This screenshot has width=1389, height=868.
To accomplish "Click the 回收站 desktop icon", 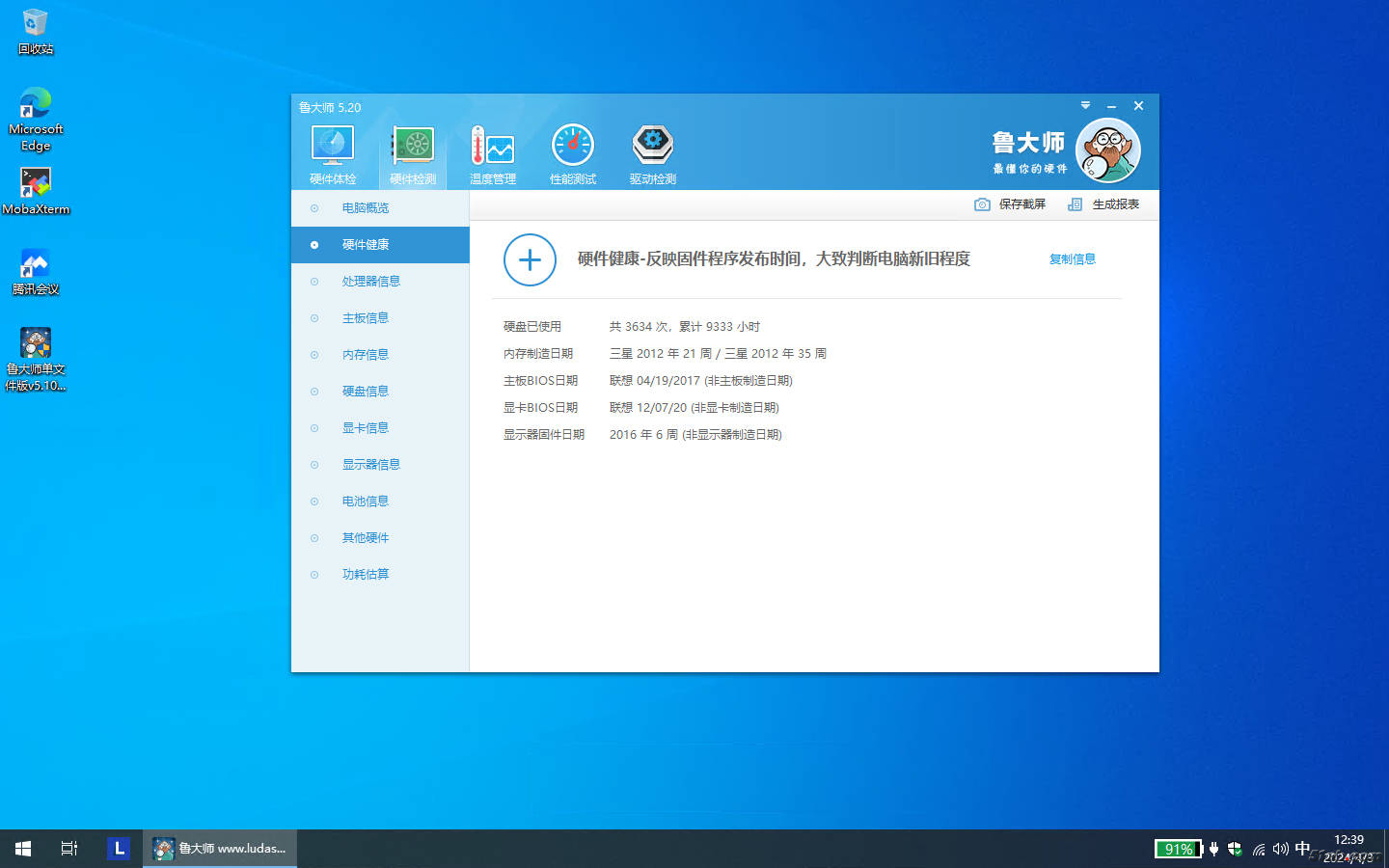I will point(36,32).
